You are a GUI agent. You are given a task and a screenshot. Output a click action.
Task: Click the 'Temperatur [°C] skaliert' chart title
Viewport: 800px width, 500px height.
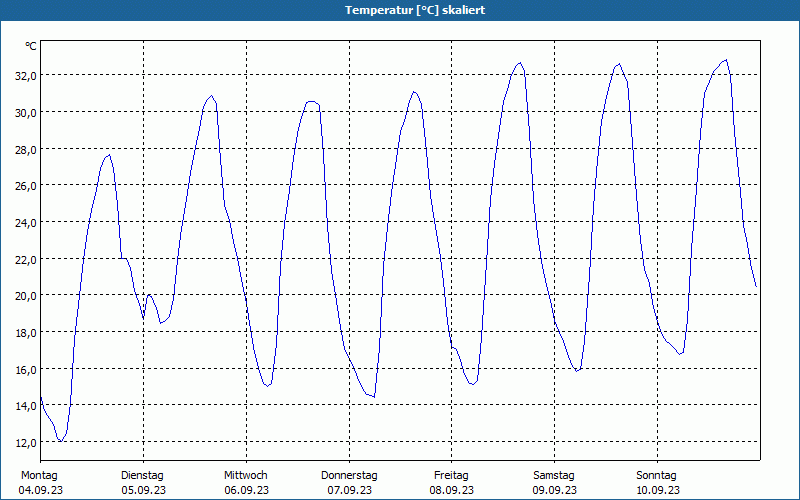click(x=400, y=9)
